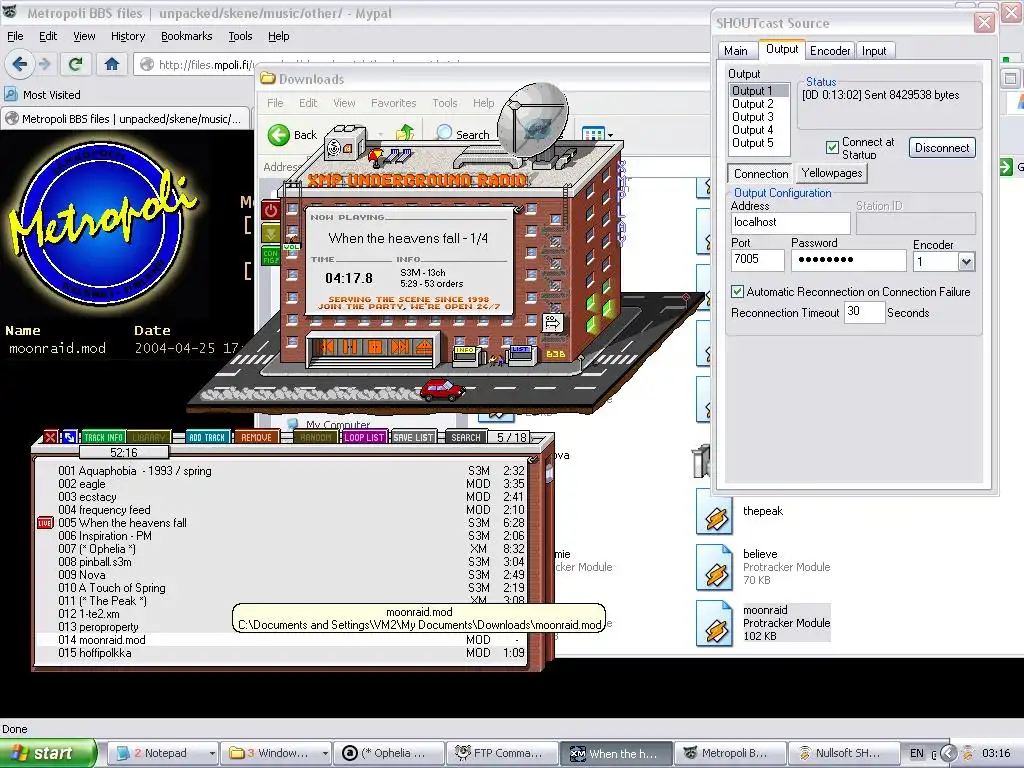
Task: Click Mypal browser back arrow button
Action: point(20,64)
